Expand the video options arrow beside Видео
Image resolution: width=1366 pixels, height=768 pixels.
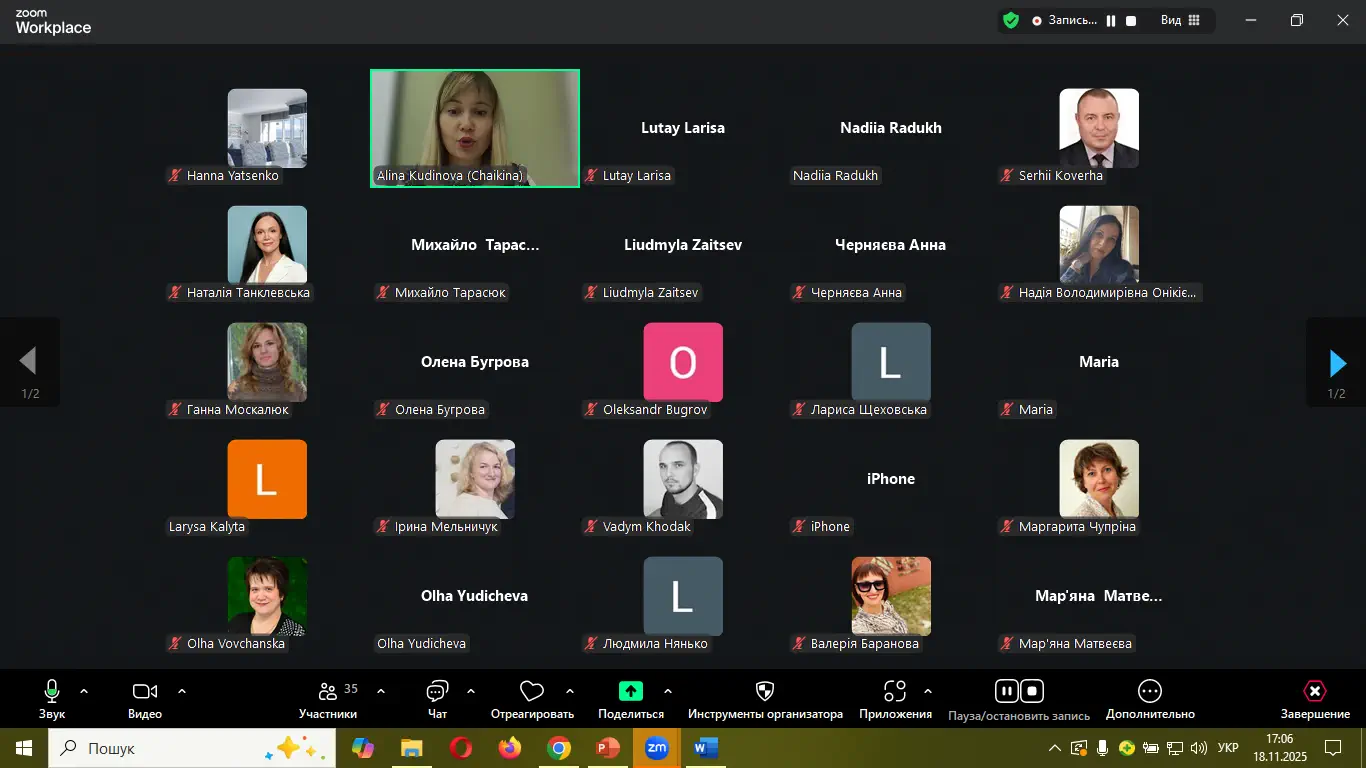[182, 691]
